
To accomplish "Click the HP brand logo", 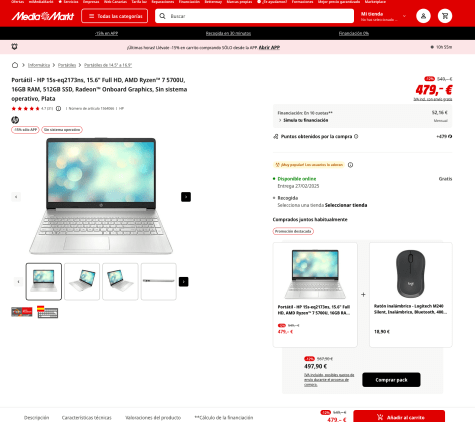I will pyautogui.click(x=15, y=120).
